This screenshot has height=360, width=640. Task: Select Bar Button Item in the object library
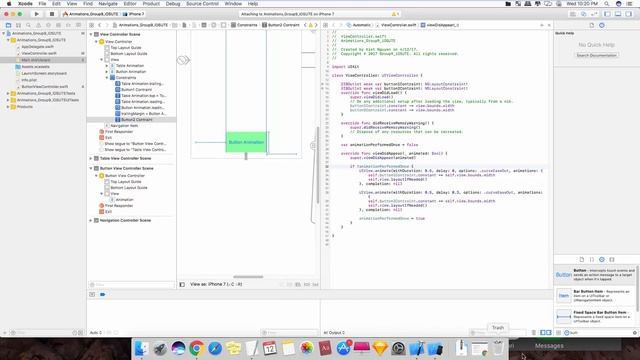click(596, 296)
